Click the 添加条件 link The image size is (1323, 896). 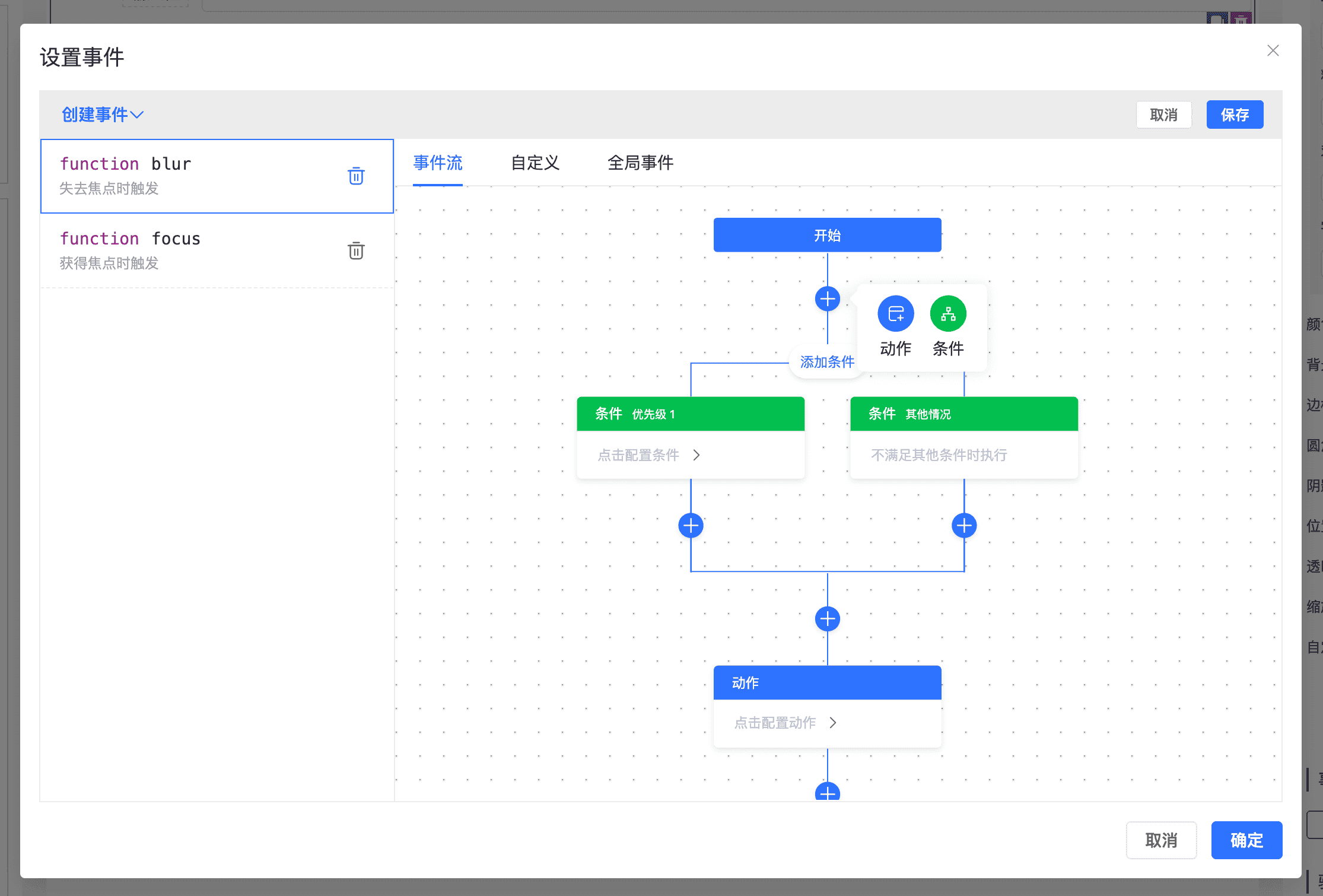[826, 362]
